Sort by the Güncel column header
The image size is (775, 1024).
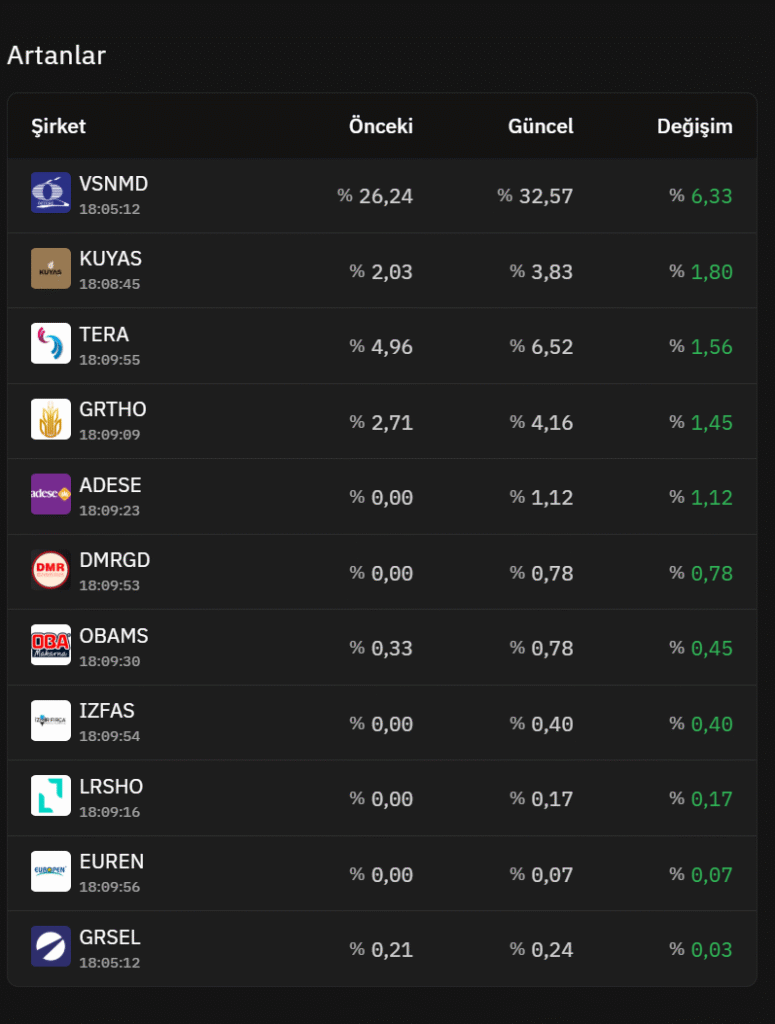[541, 126]
